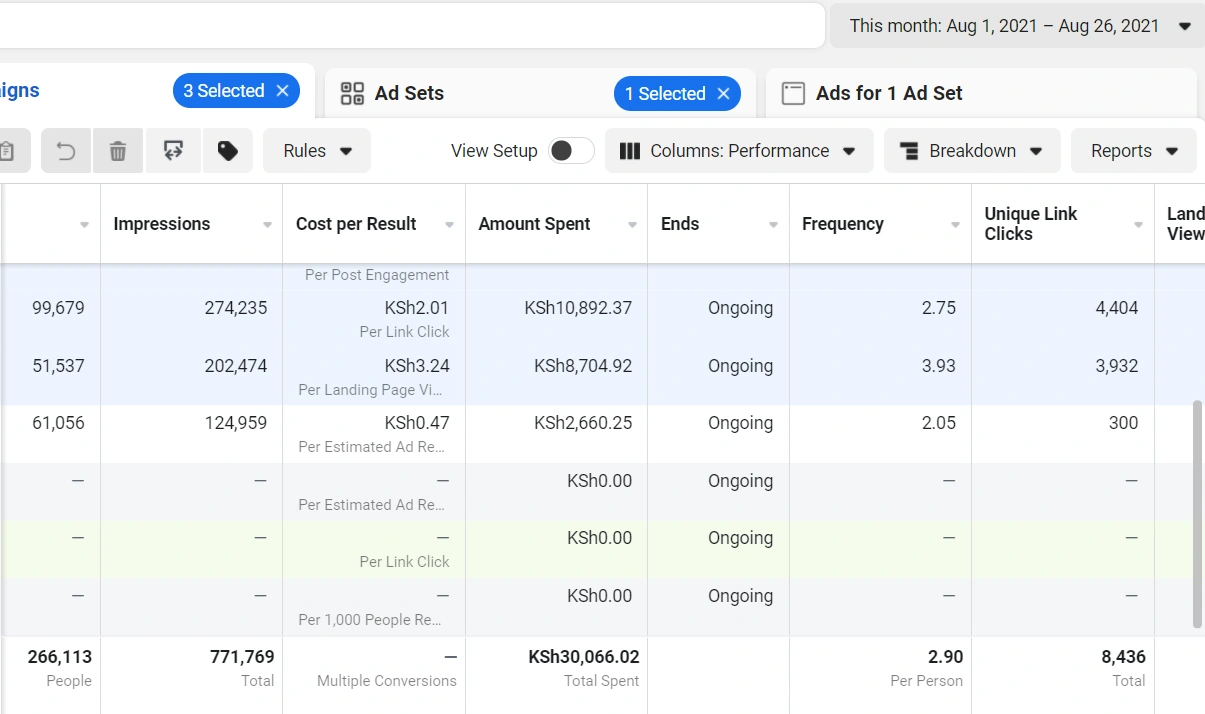
Task: Sort by Cost per Result header
Action: tap(356, 224)
